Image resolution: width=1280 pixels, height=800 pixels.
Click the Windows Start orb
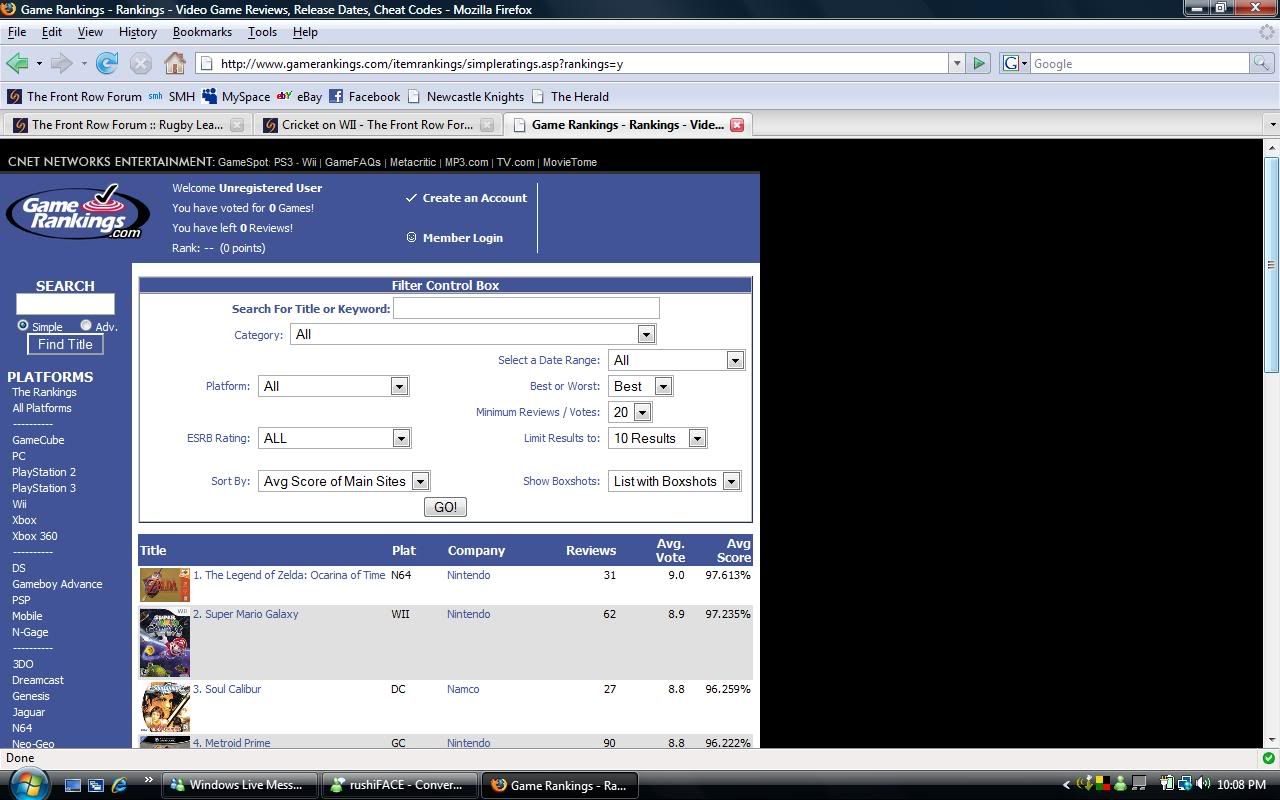27,785
